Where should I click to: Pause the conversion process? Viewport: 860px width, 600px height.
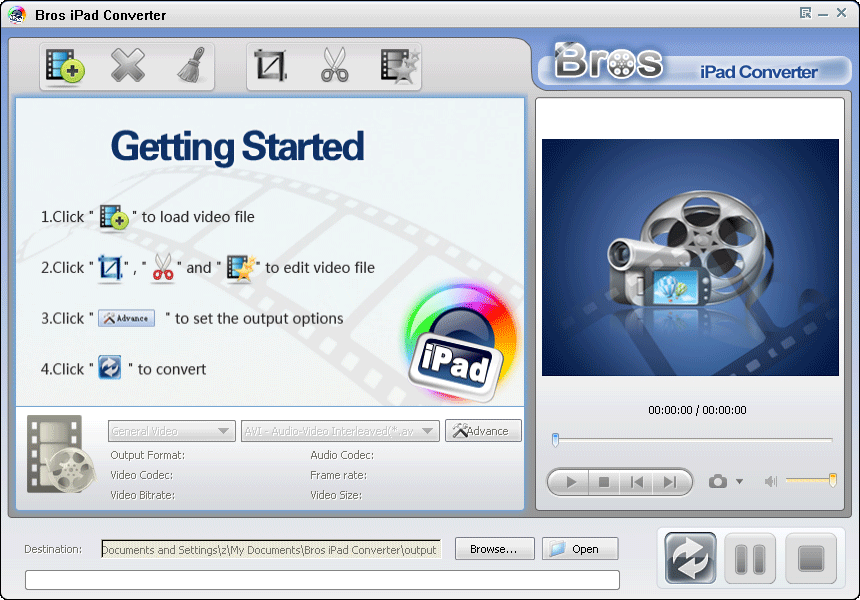(x=749, y=558)
